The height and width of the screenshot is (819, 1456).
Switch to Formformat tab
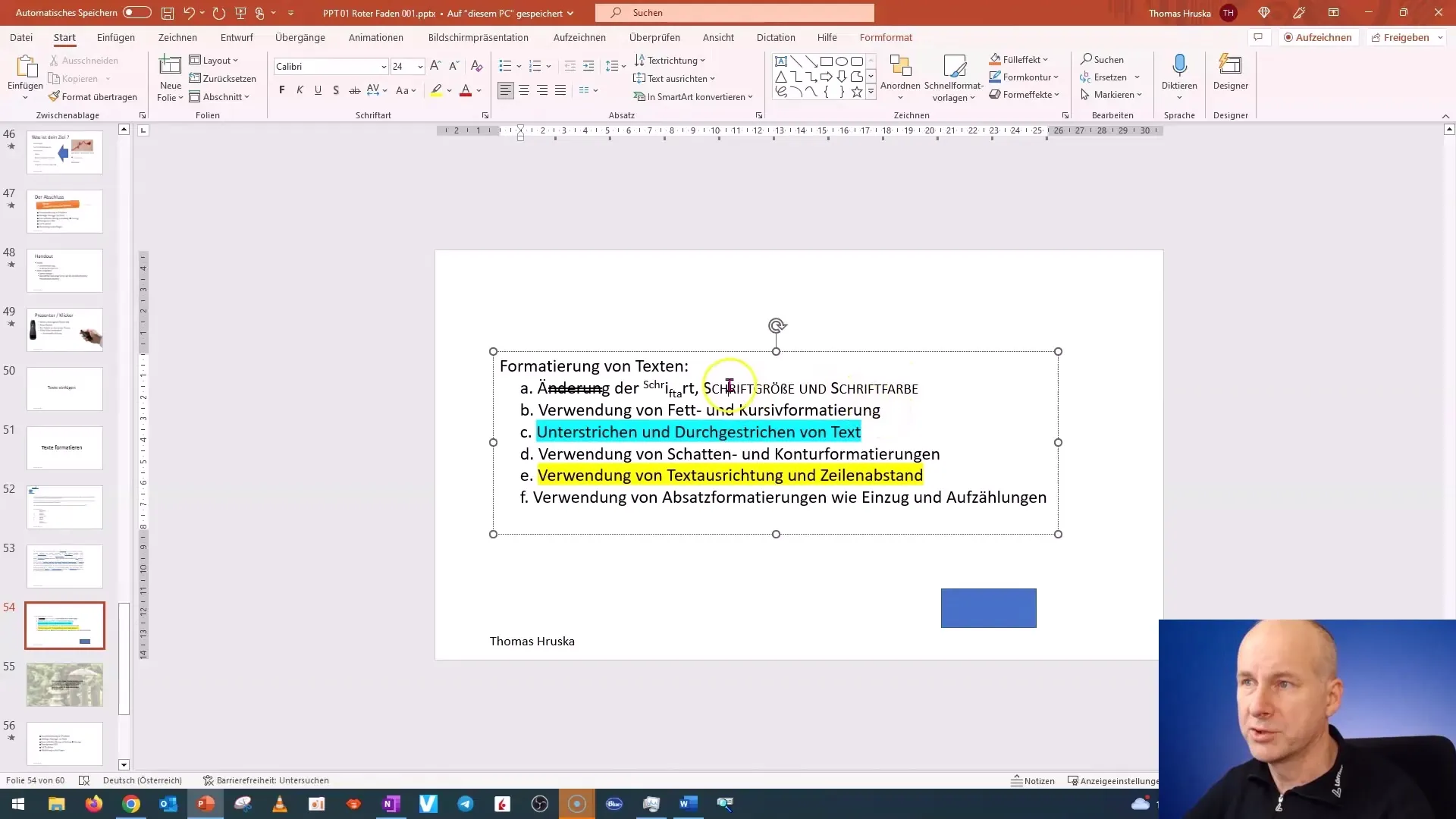pos(886,37)
